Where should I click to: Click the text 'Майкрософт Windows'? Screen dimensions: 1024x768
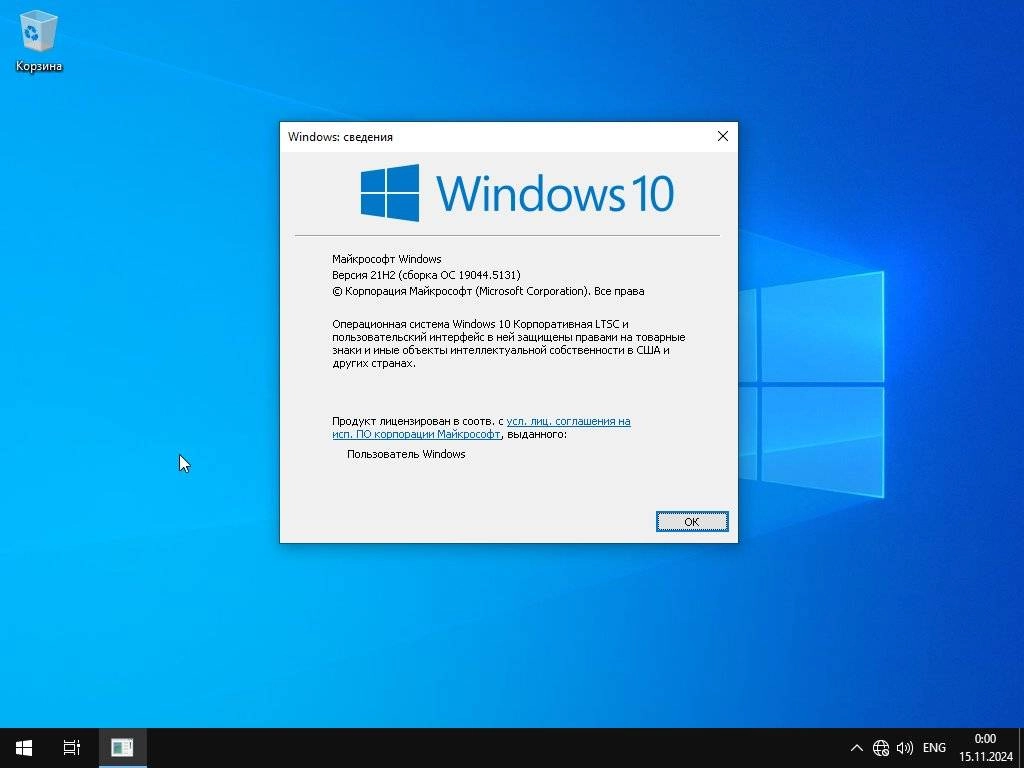click(x=387, y=259)
